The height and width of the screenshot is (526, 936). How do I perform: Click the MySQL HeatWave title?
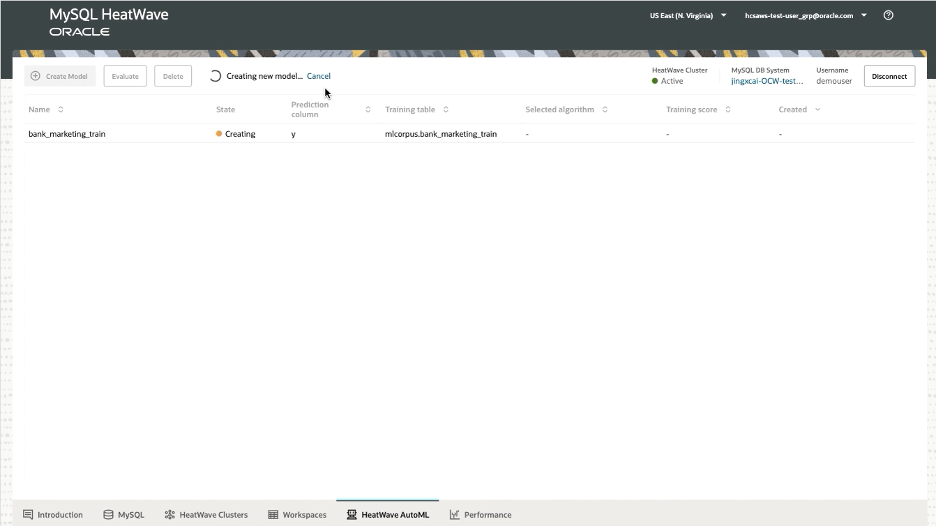click(x=109, y=14)
